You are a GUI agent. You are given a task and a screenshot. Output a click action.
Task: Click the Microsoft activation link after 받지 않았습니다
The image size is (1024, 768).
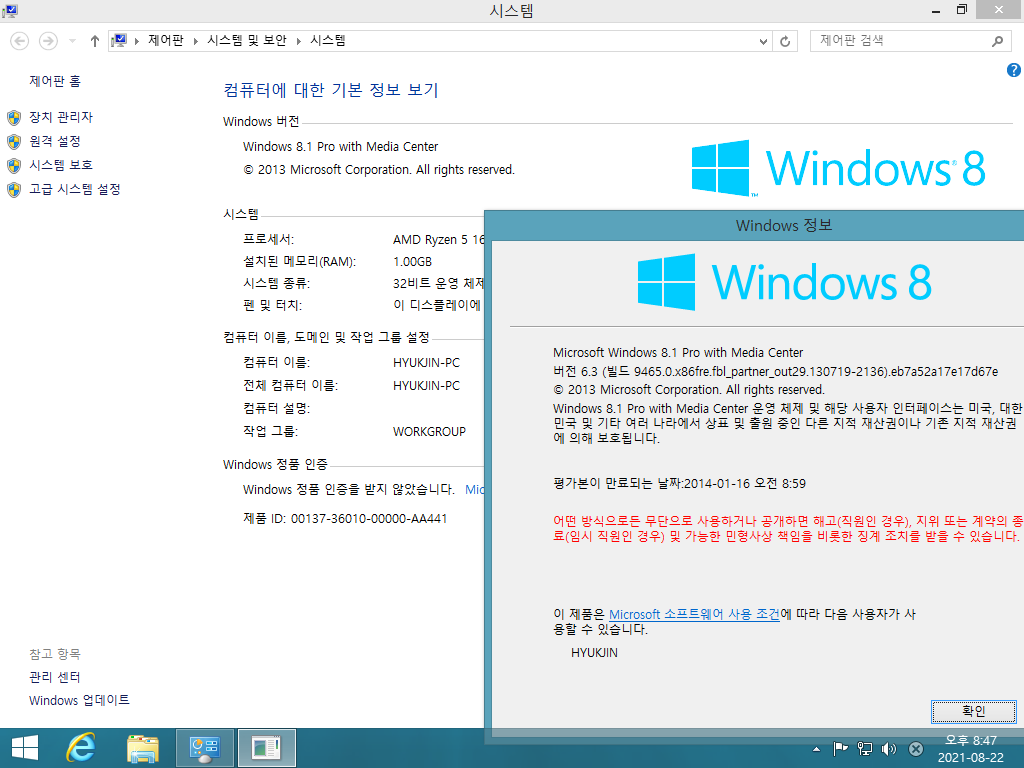[474, 489]
